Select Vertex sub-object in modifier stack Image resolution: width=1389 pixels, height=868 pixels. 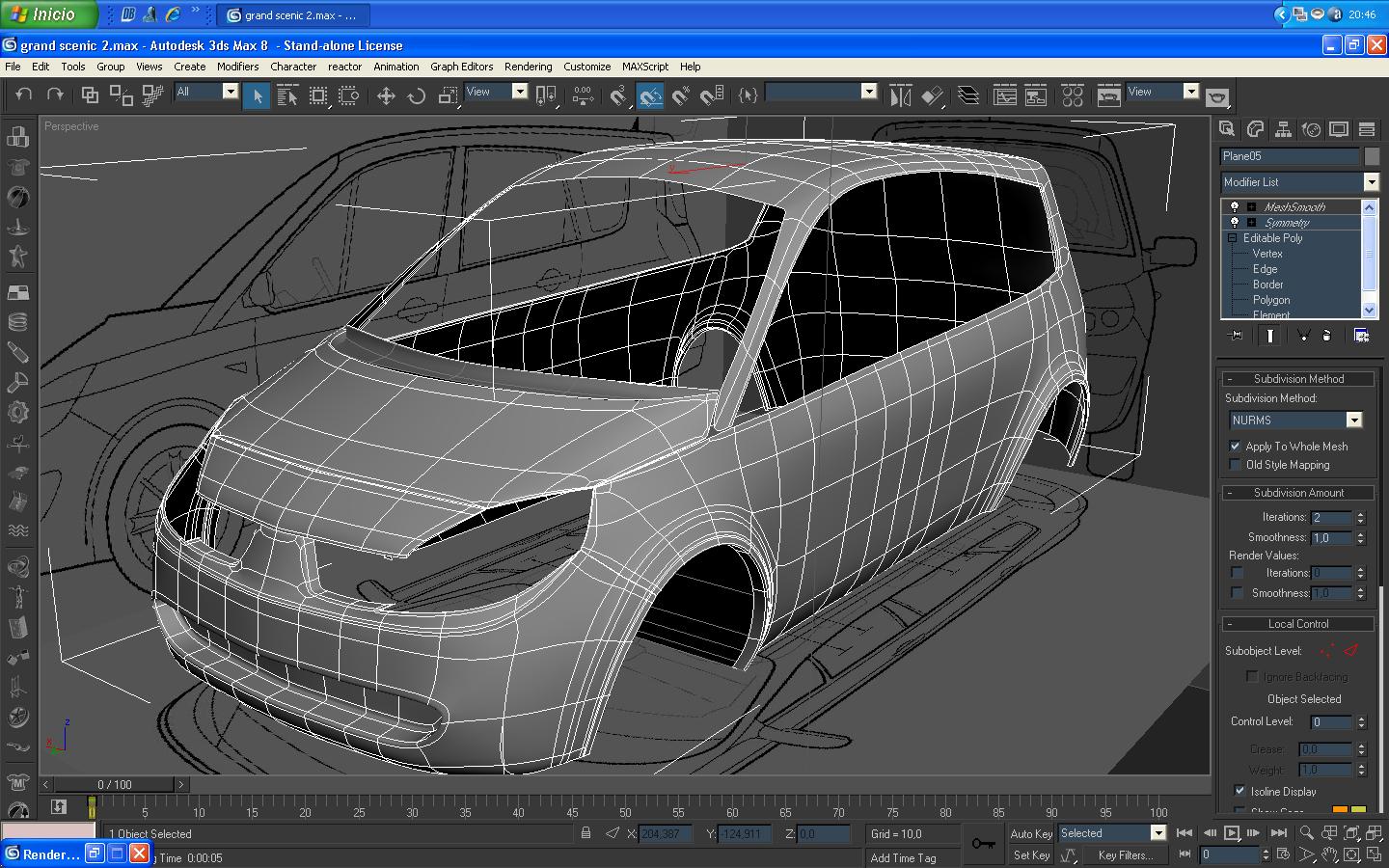1266,254
